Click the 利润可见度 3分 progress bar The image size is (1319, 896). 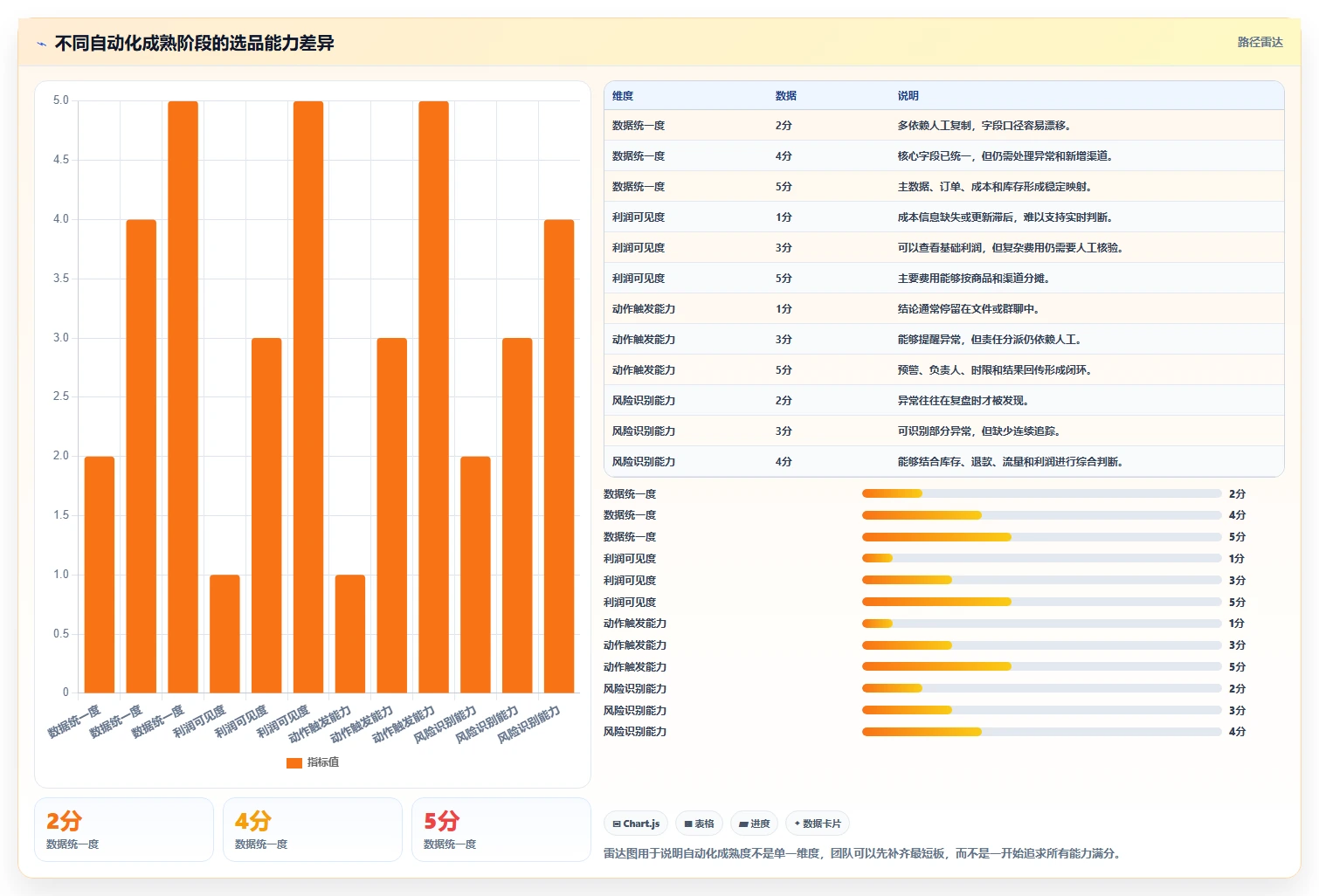(1041, 580)
